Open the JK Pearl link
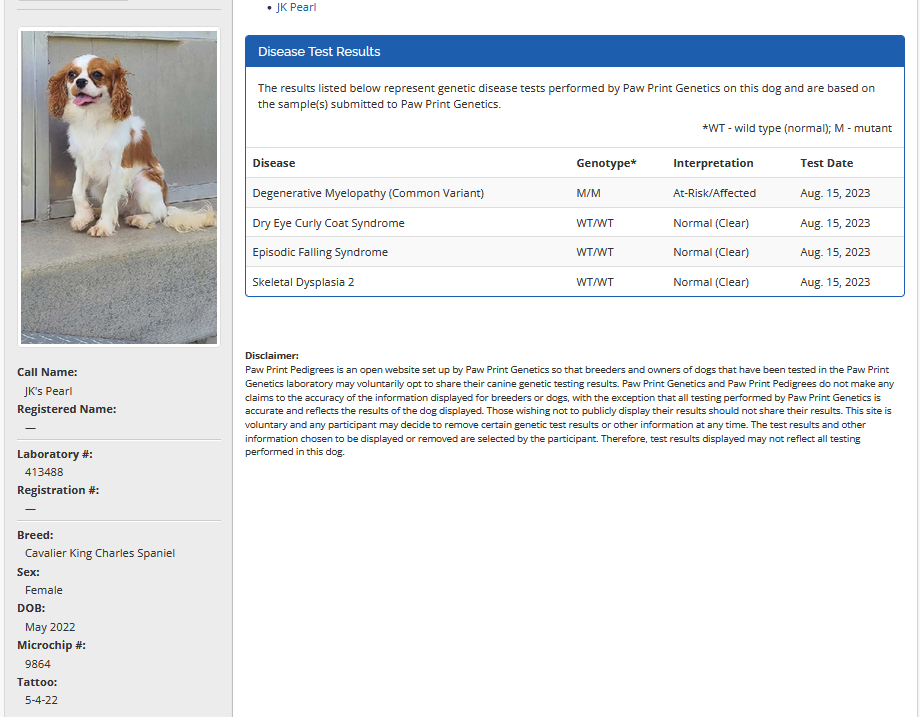This screenshot has height=717, width=920. click(296, 7)
